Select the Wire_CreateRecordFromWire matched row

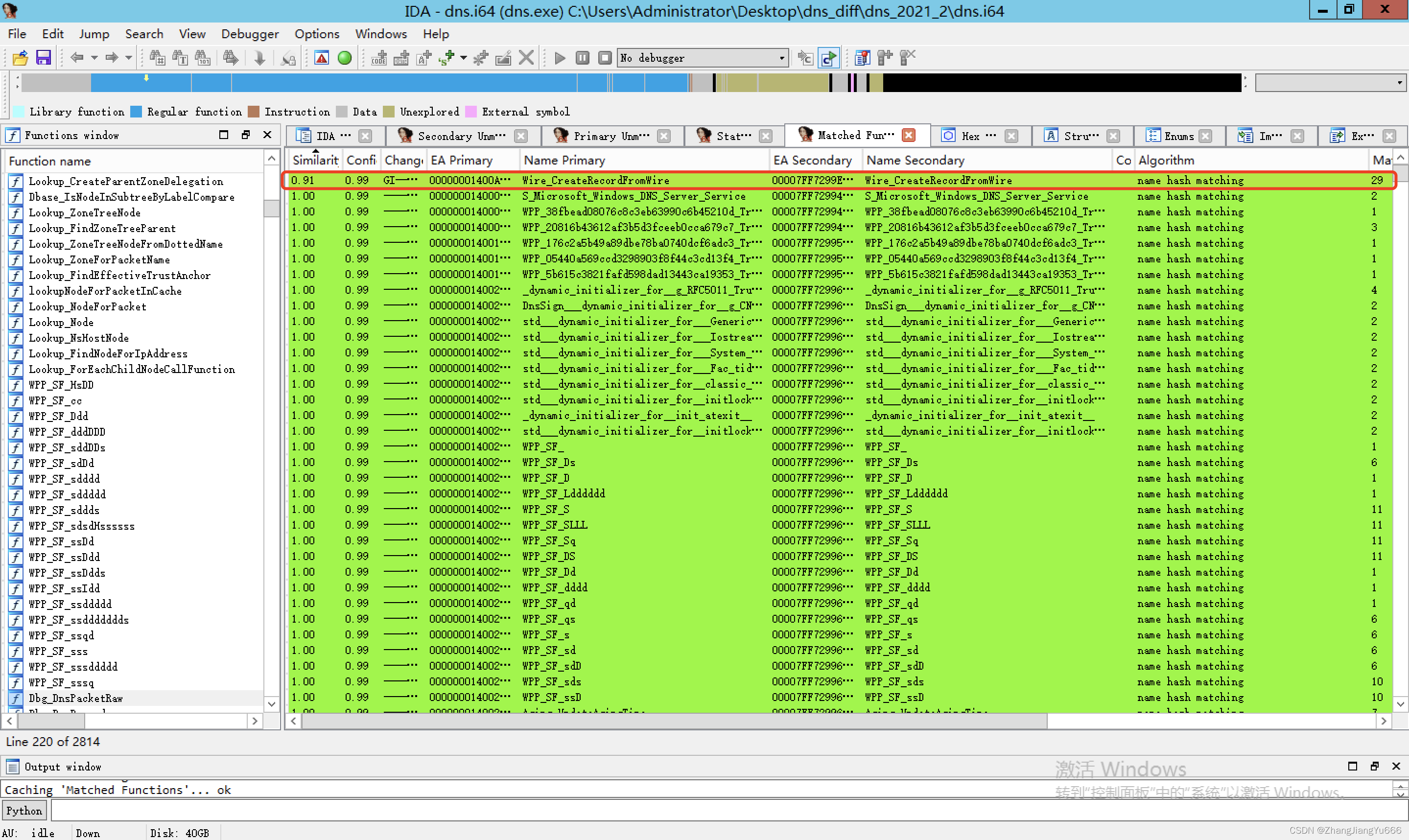tap(594, 181)
